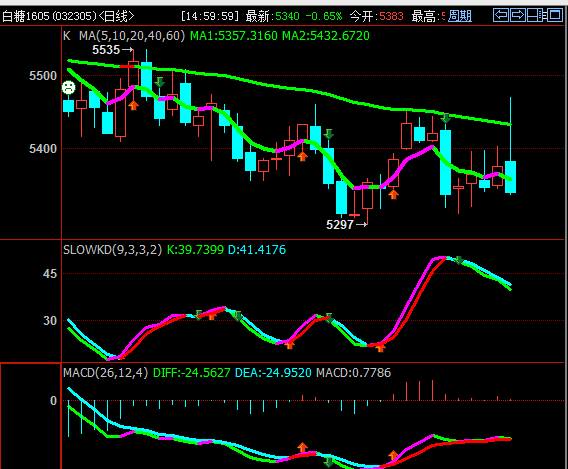The width and height of the screenshot is (568, 469).
Task: Select the 5400 price axis label
Action: [x=43, y=148]
